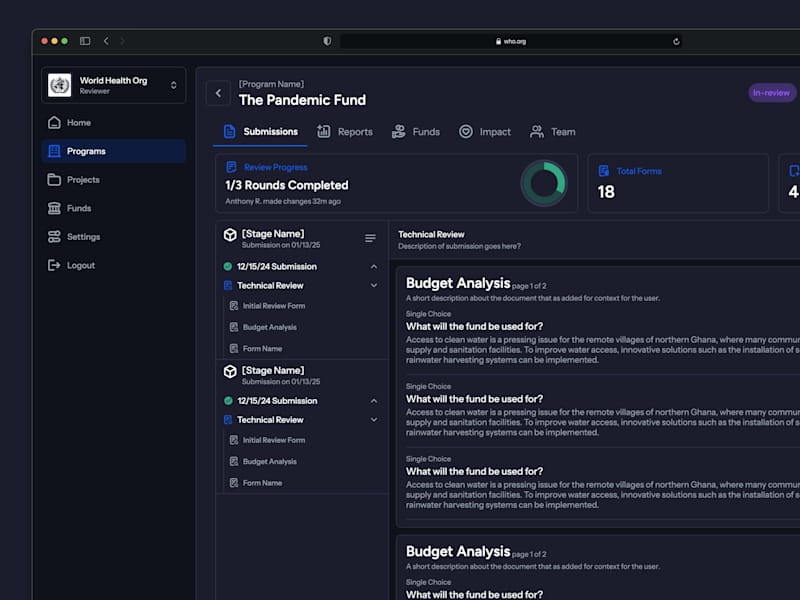Click the browser forward arrow

(x=122, y=41)
